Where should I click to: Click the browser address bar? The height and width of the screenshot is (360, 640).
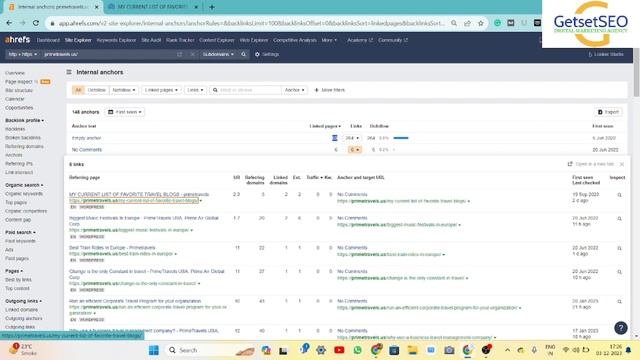pos(251,23)
